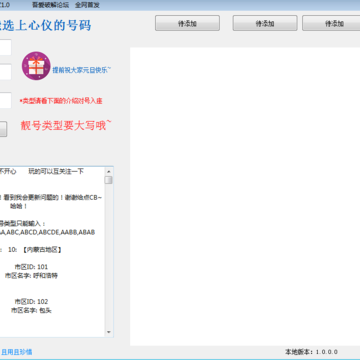Focus the input field next to red hint text
This screenshot has height=360, width=360.
click(5, 100)
